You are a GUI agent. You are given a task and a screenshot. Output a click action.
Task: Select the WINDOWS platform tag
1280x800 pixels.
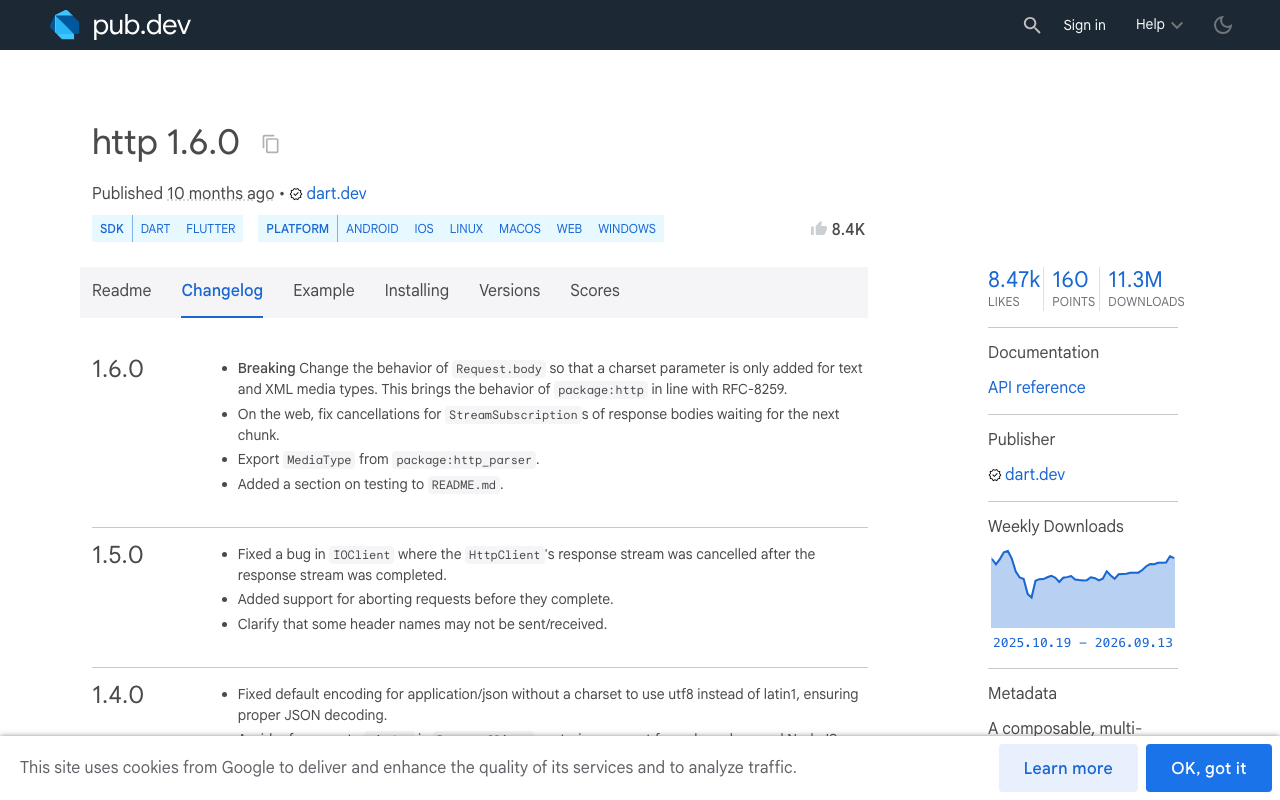point(627,229)
